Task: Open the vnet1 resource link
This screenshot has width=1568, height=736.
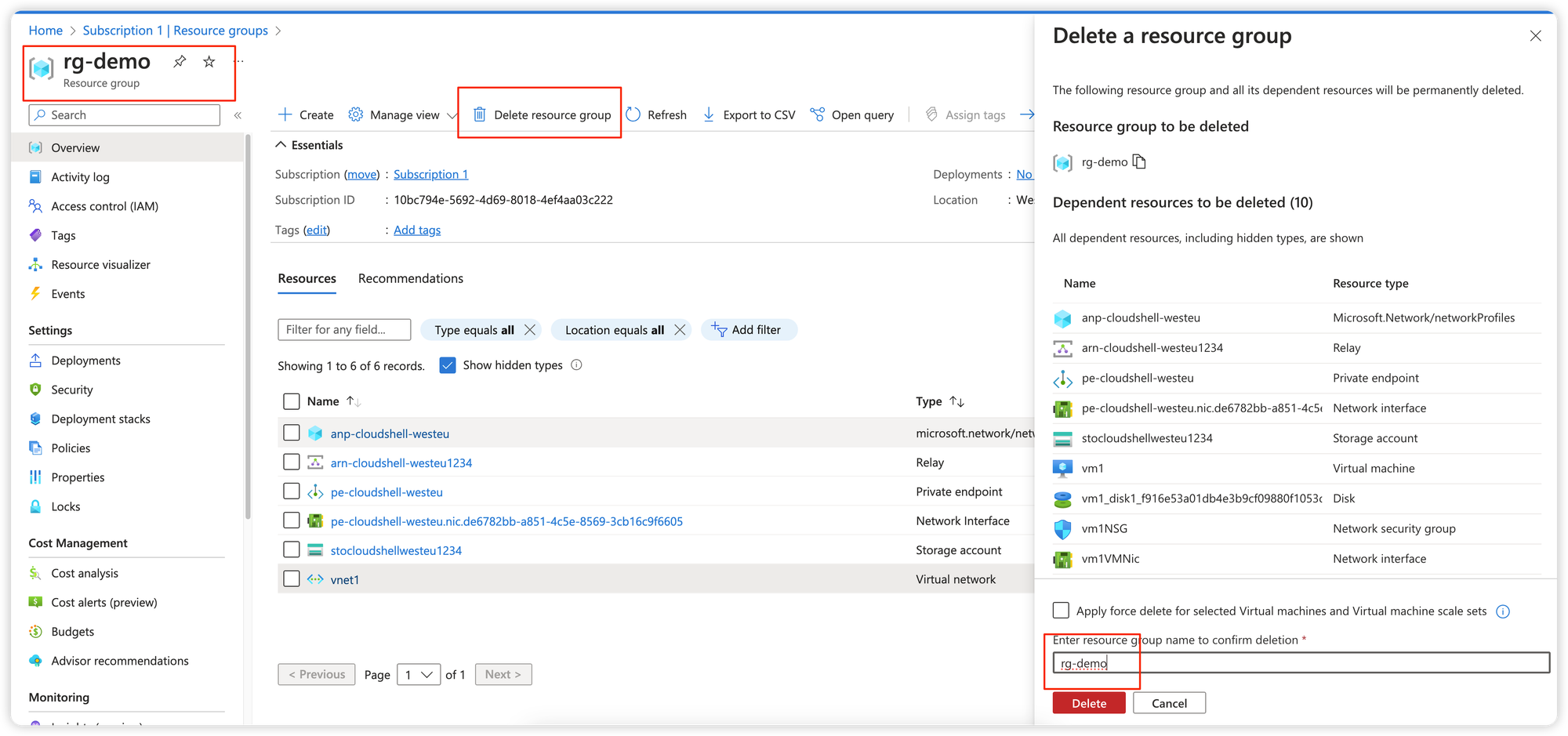Action: tap(345, 579)
